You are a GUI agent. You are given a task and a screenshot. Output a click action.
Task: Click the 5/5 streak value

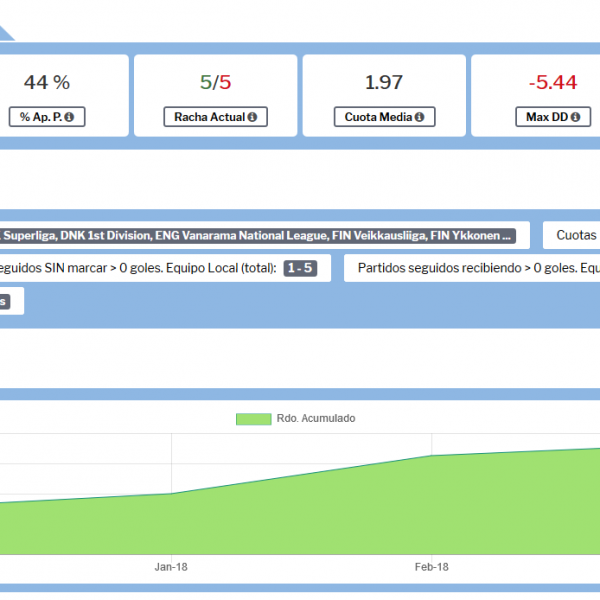coord(215,82)
